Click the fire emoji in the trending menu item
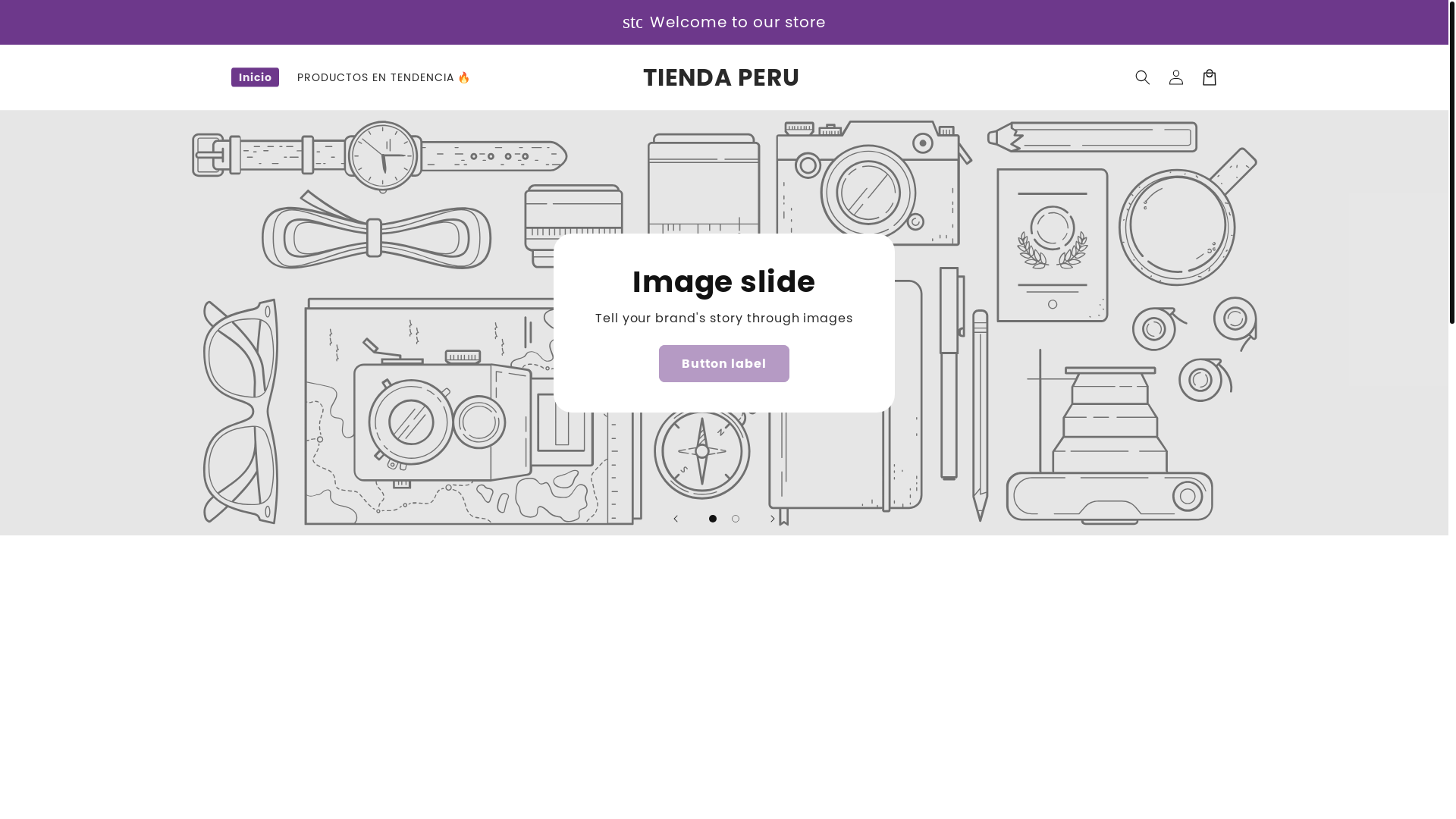This screenshot has height=819, width=1456. coord(463,77)
